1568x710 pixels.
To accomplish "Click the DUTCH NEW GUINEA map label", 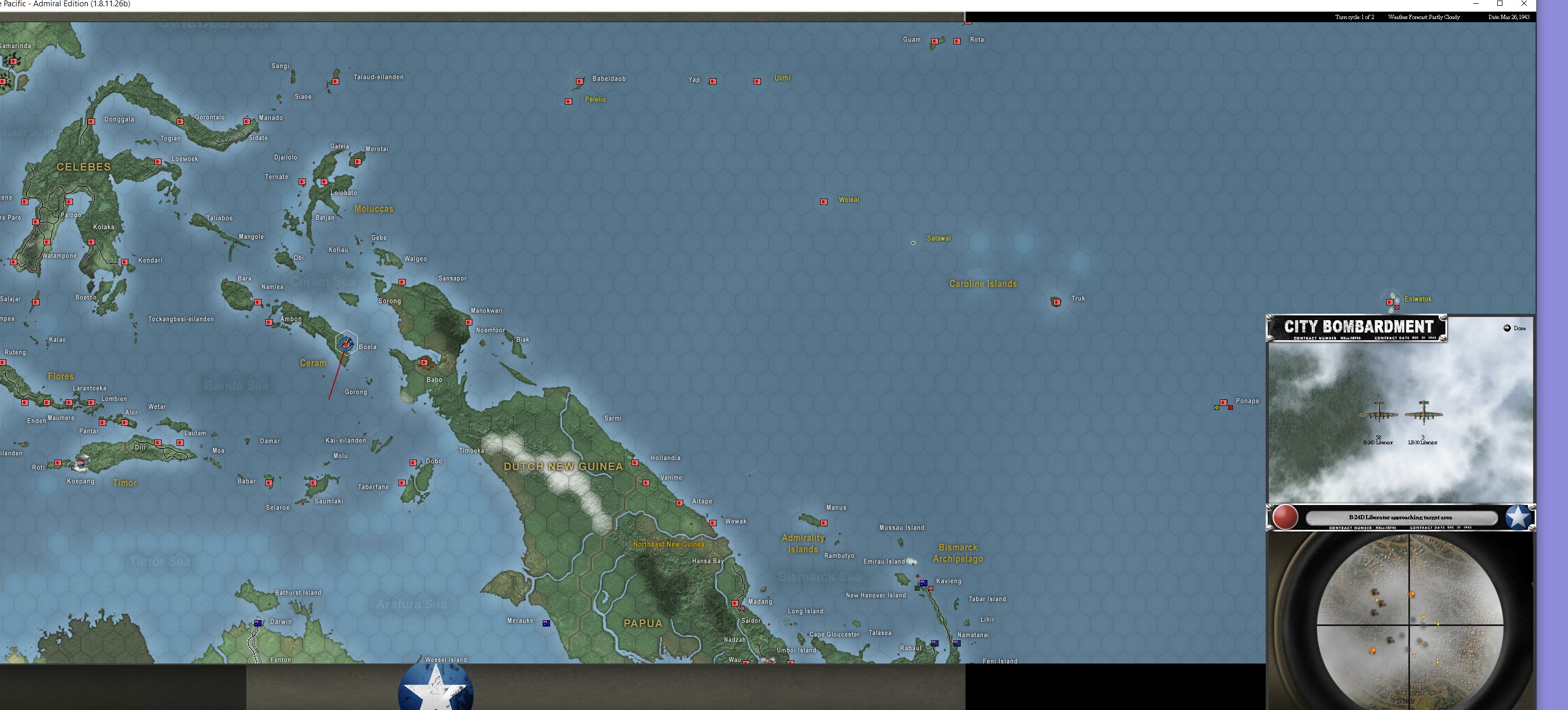I will (x=564, y=466).
